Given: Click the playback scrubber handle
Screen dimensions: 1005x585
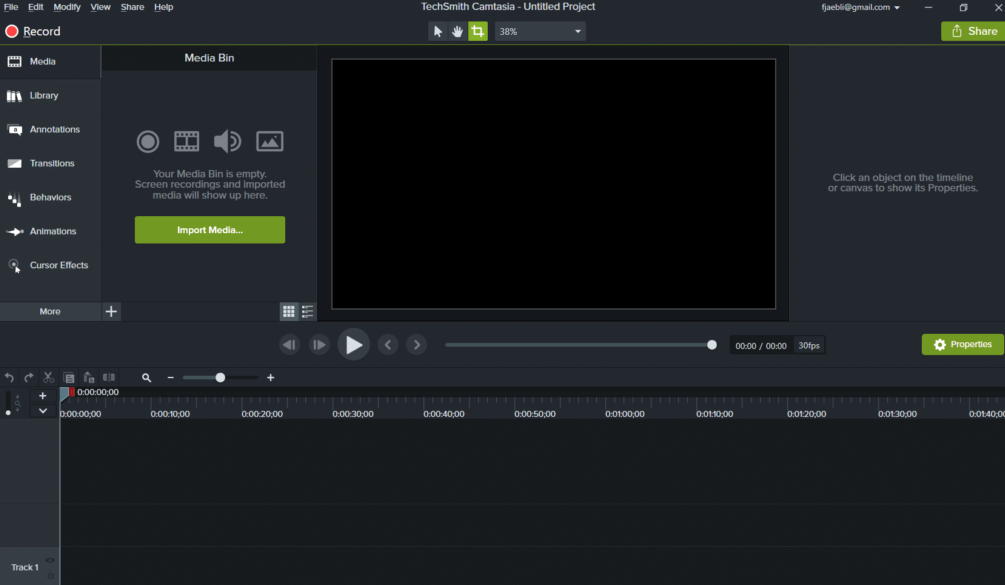Looking at the screenshot, I should [x=711, y=345].
